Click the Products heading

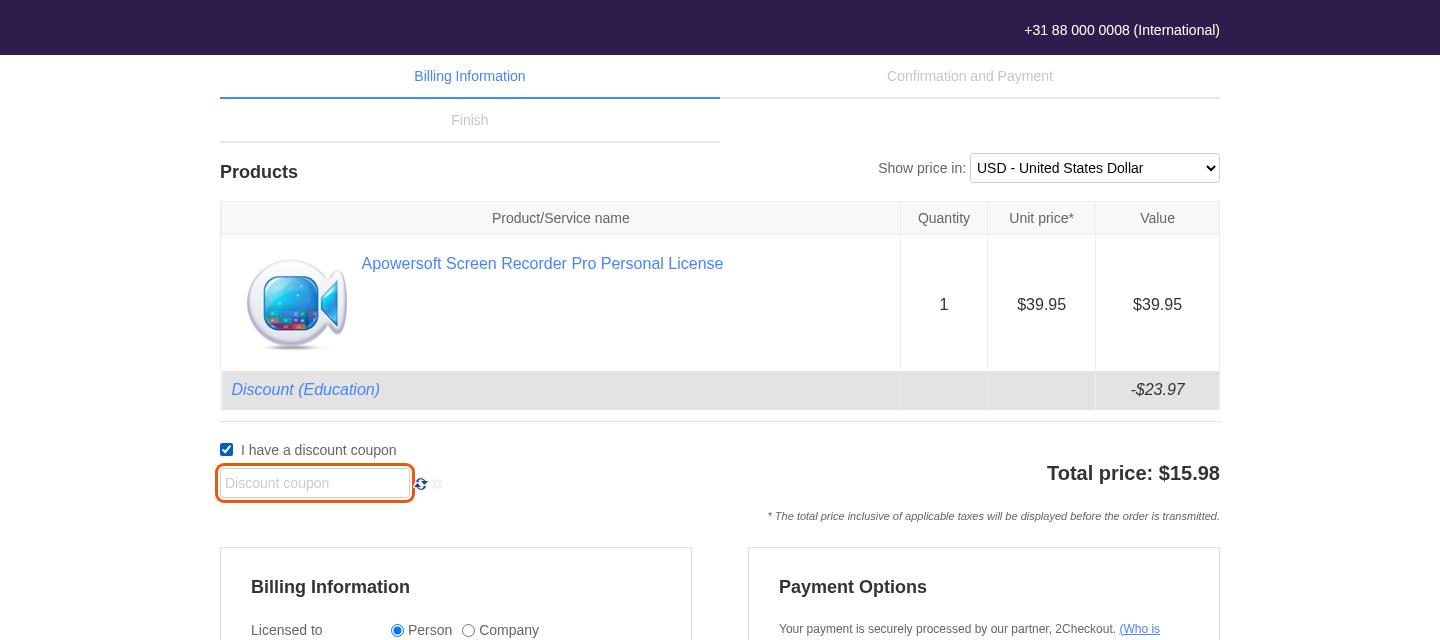[x=259, y=172]
